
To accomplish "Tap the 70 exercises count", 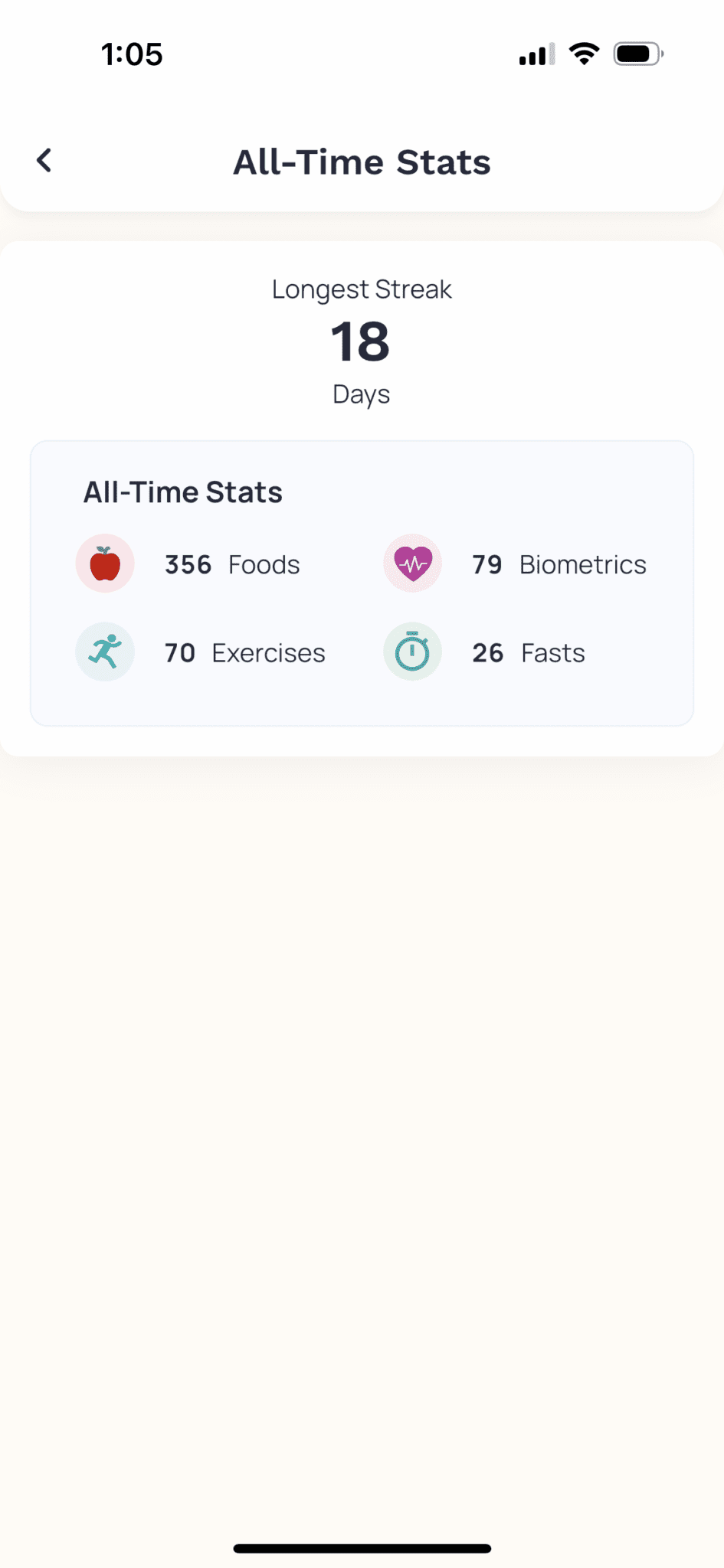I will pos(180,653).
